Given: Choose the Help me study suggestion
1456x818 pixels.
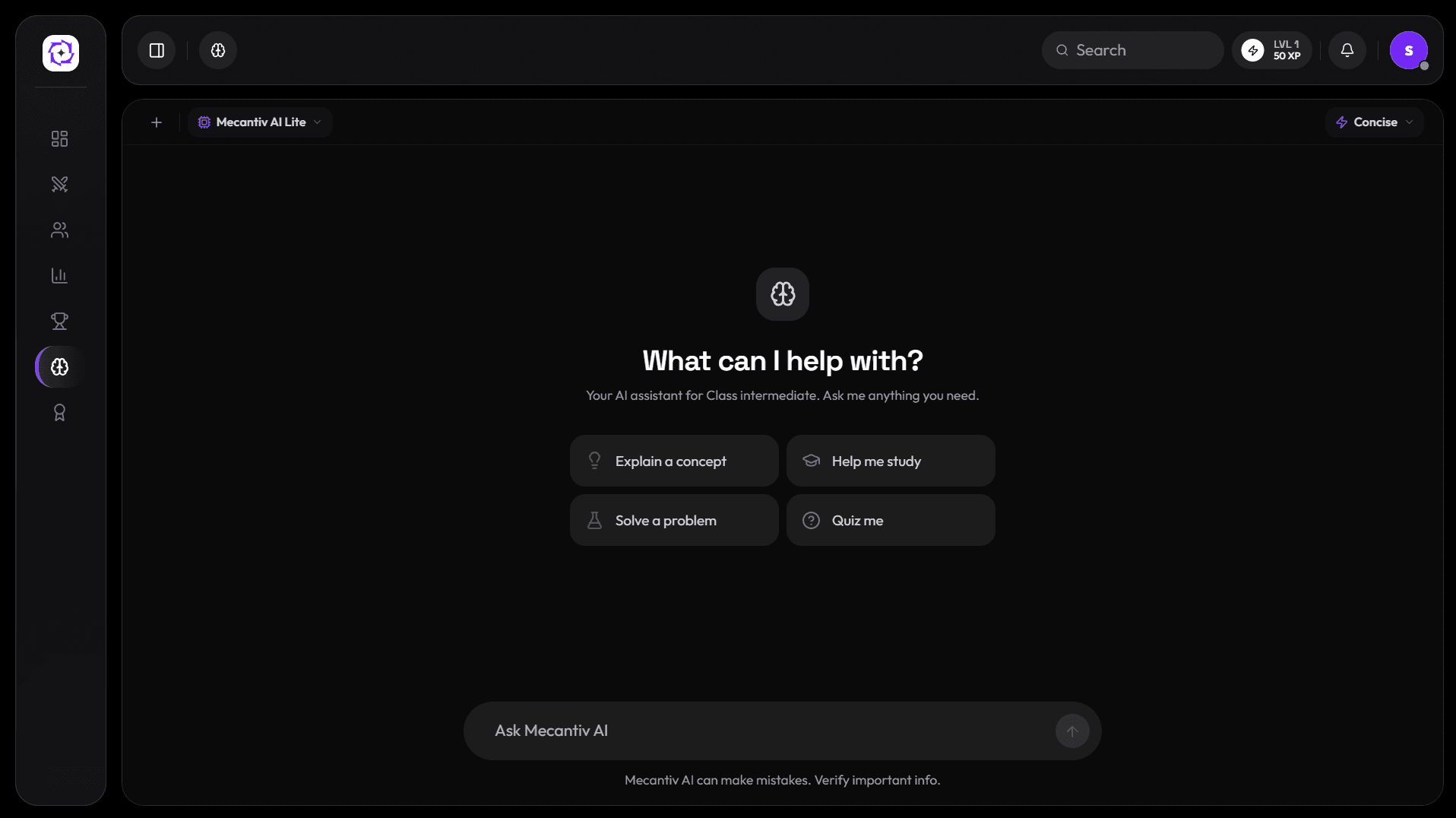Looking at the screenshot, I should 891,461.
